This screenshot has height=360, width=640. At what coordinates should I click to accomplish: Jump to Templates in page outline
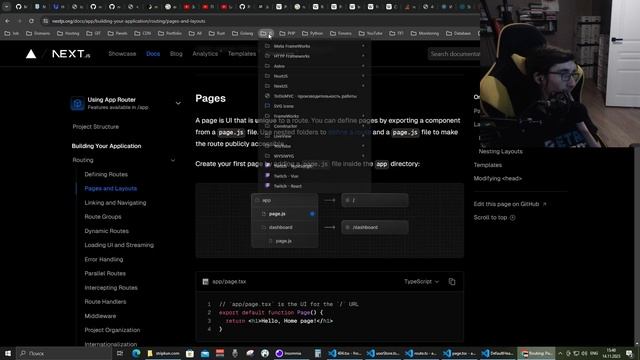(488, 165)
